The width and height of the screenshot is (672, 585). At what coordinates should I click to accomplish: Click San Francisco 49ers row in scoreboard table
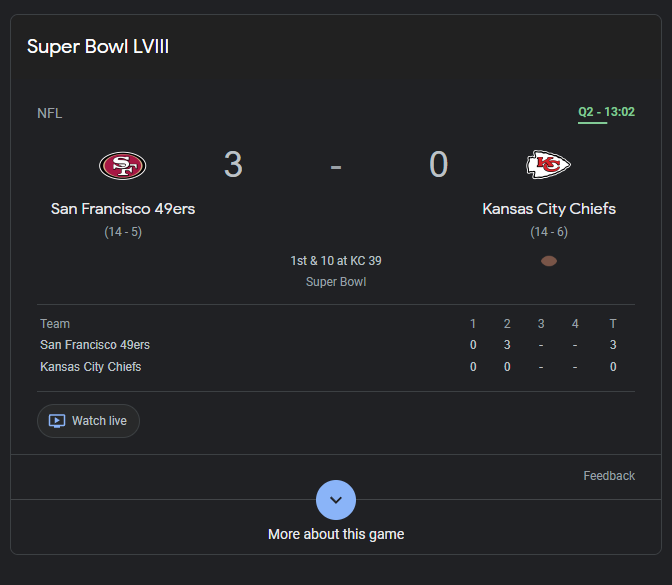95,345
